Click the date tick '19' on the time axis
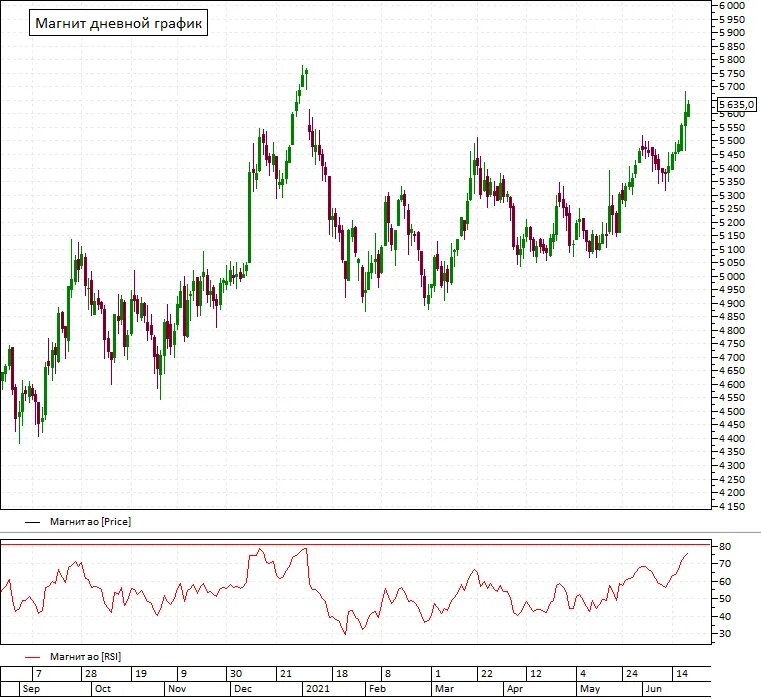The height and width of the screenshot is (699, 761). 141,674
